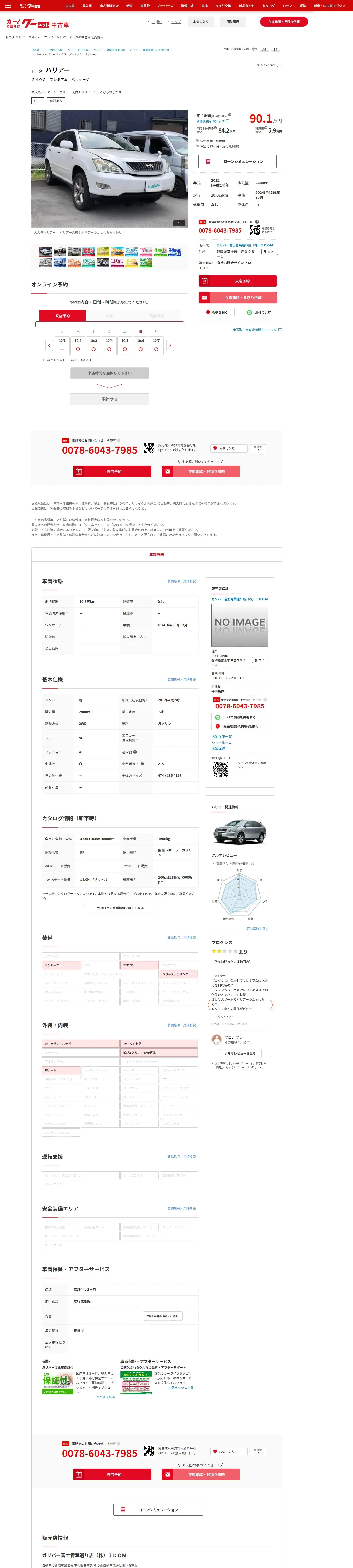Click カタログで車種情報を詳しく見る button

(121, 908)
